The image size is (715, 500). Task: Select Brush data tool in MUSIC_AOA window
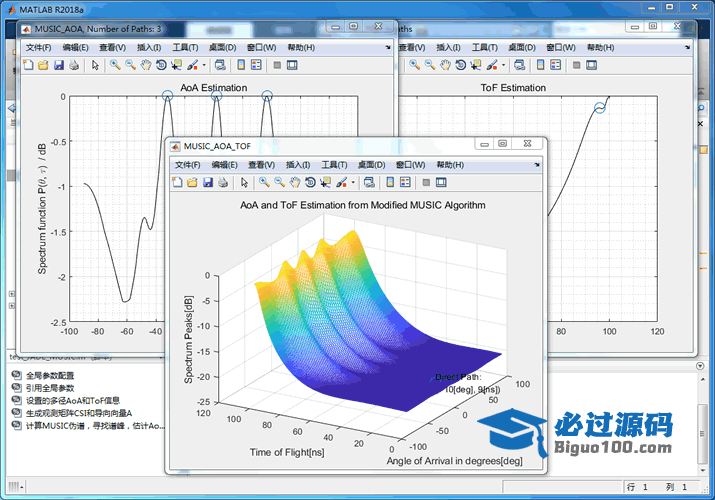(x=192, y=65)
